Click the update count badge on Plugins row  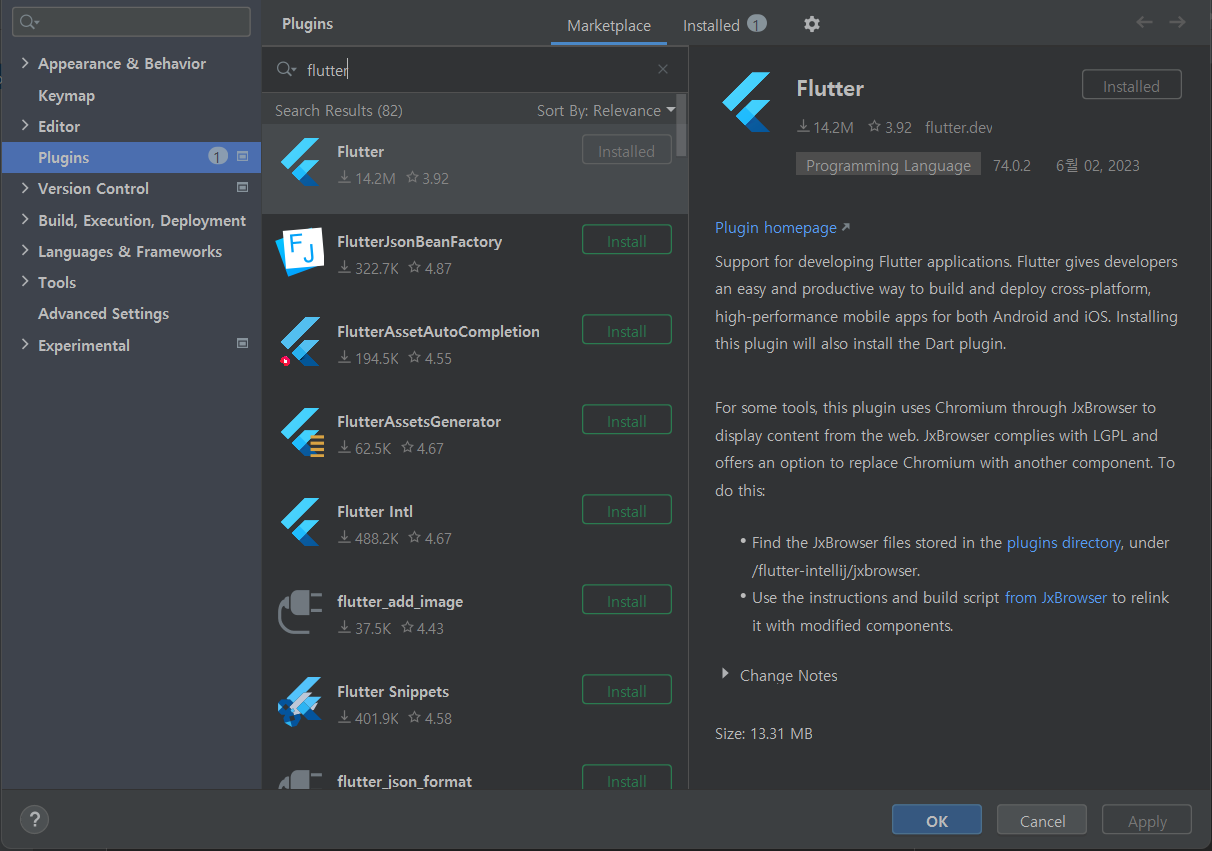tap(218, 156)
